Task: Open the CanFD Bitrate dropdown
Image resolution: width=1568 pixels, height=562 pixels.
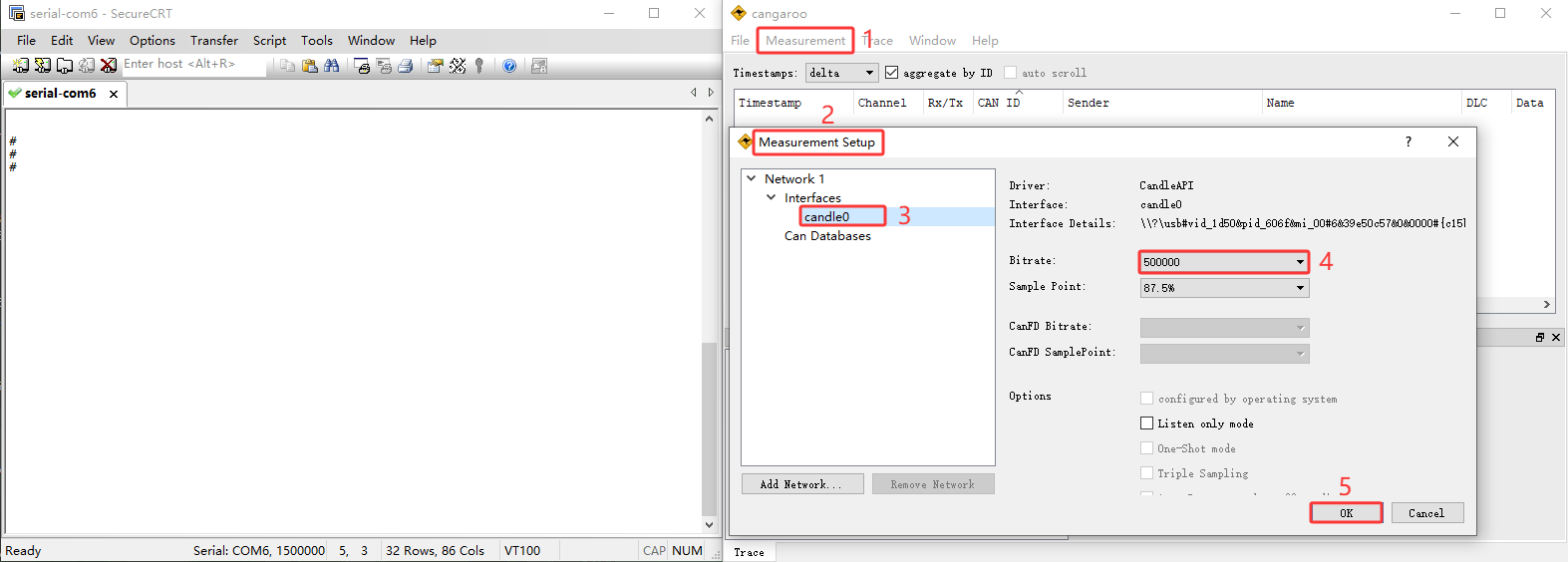Action: click(1224, 328)
